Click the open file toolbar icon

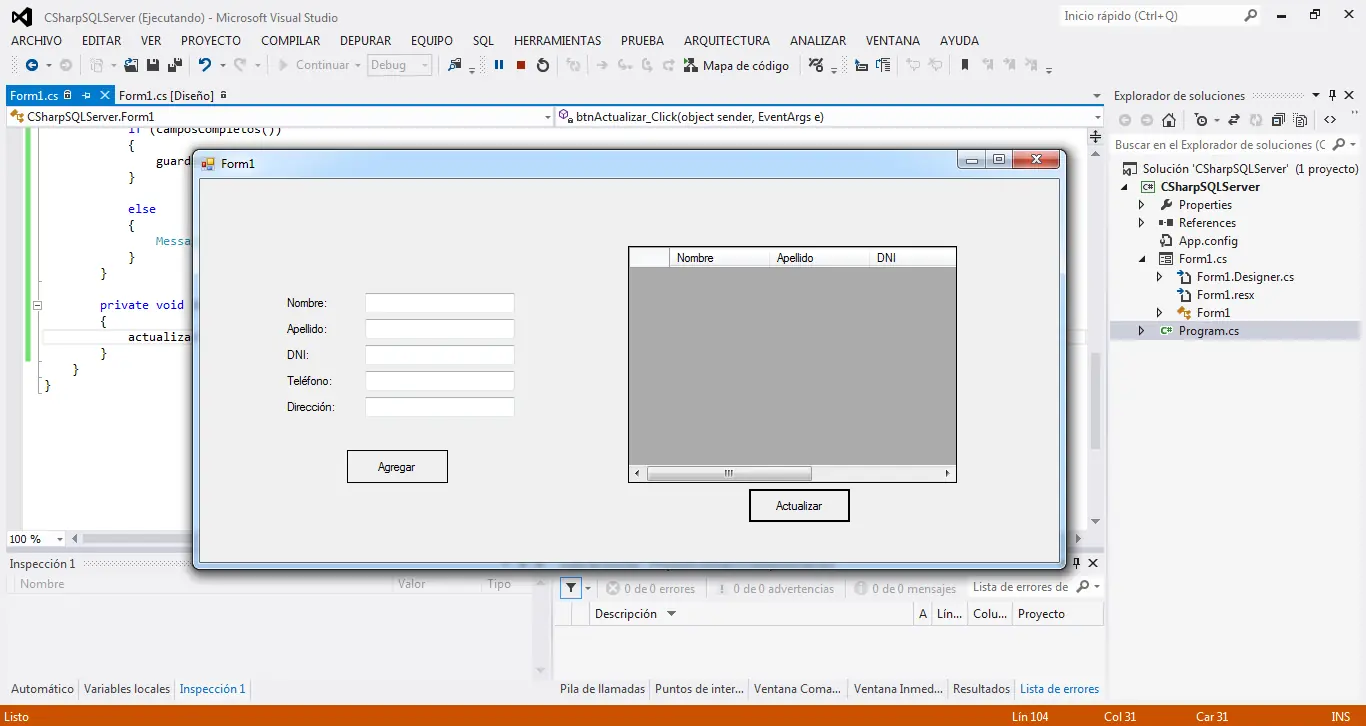click(131, 65)
